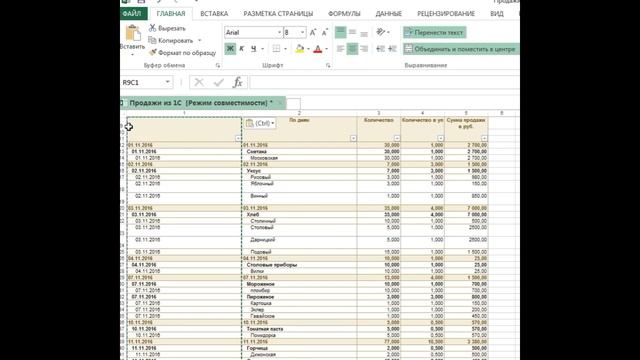Open the font size dropdown

(x=302, y=32)
